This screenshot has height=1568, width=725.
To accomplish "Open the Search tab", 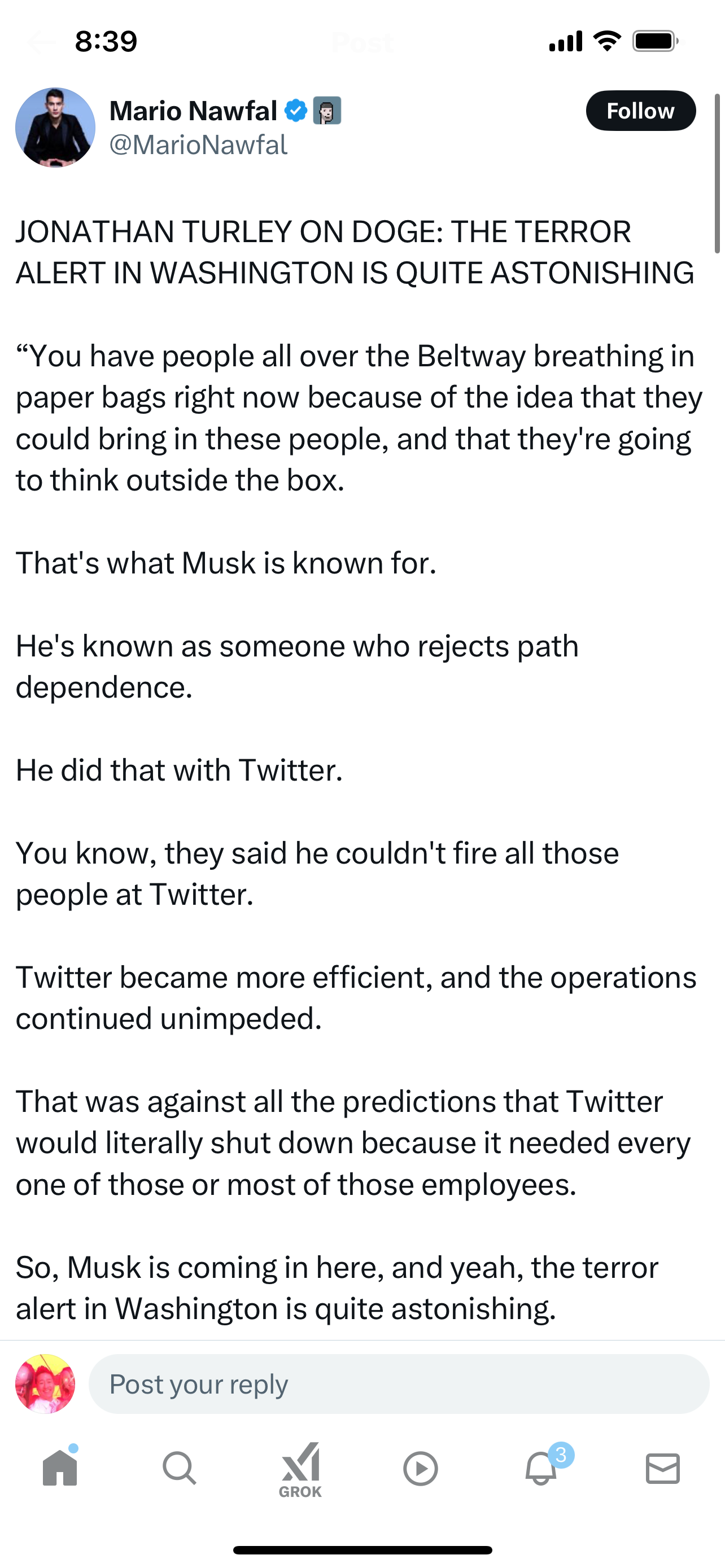I will tap(180, 1468).
